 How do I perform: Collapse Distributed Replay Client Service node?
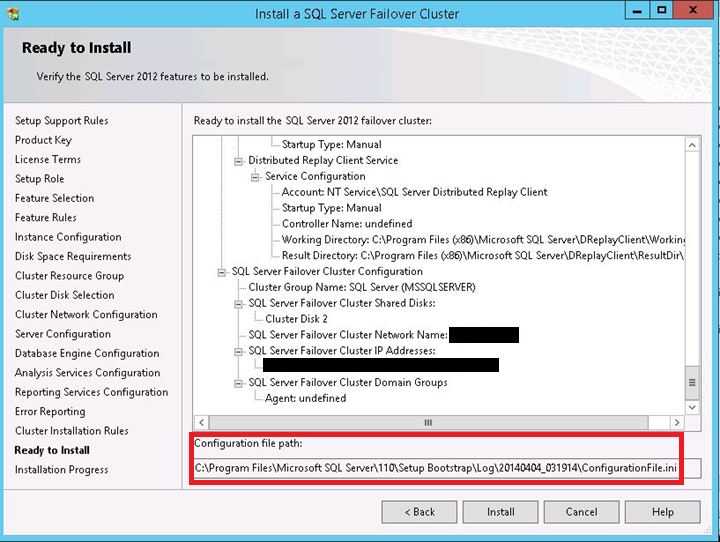click(x=238, y=161)
